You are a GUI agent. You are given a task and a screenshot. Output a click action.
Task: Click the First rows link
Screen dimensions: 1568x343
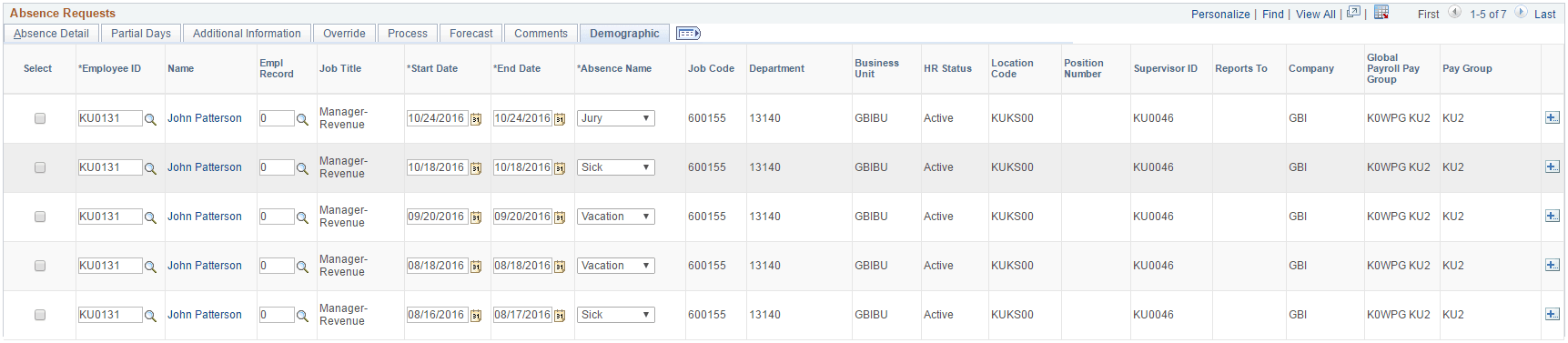[1429, 15]
